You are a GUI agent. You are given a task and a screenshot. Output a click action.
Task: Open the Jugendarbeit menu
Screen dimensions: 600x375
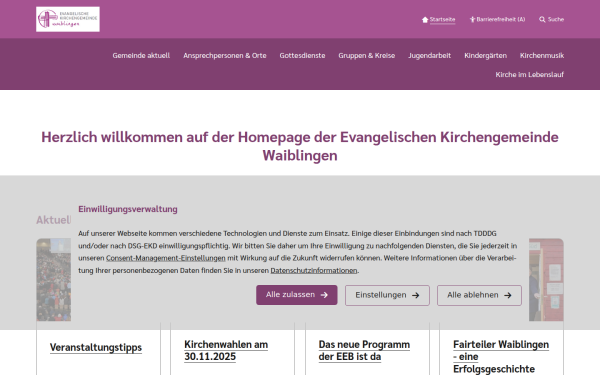click(x=429, y=55)
